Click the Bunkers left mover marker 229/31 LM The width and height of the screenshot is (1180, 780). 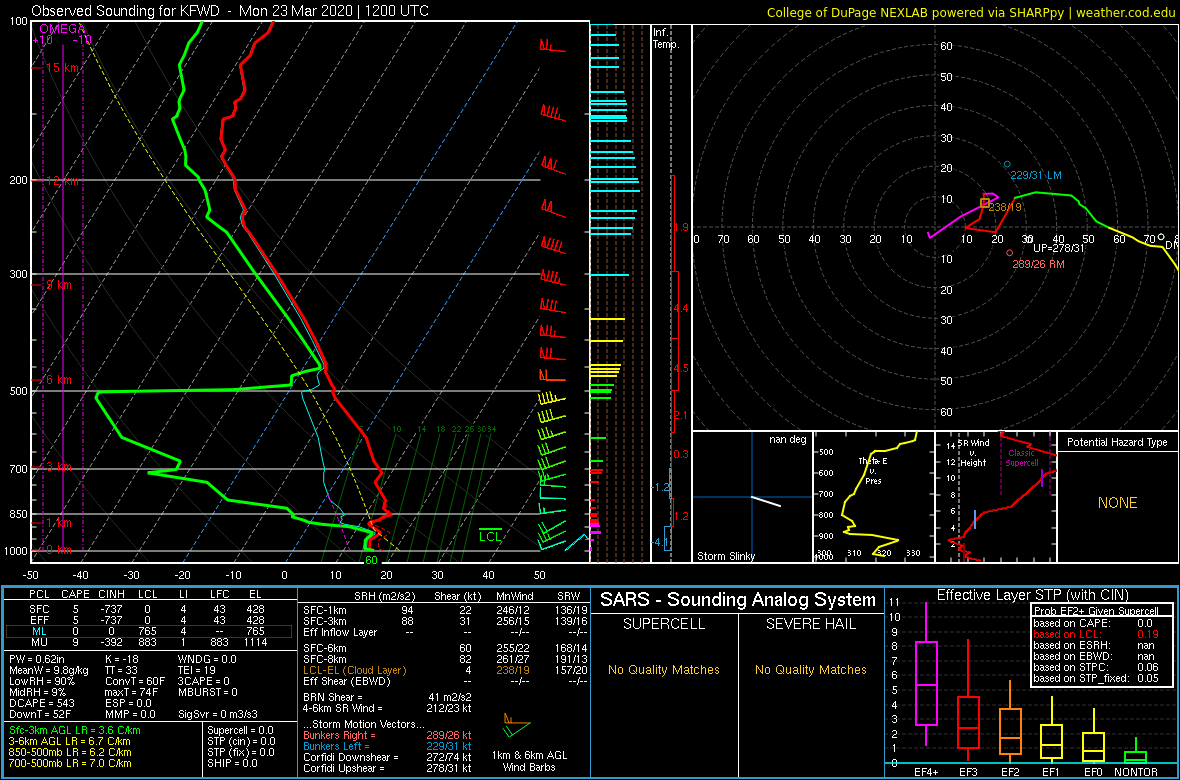1008,164
